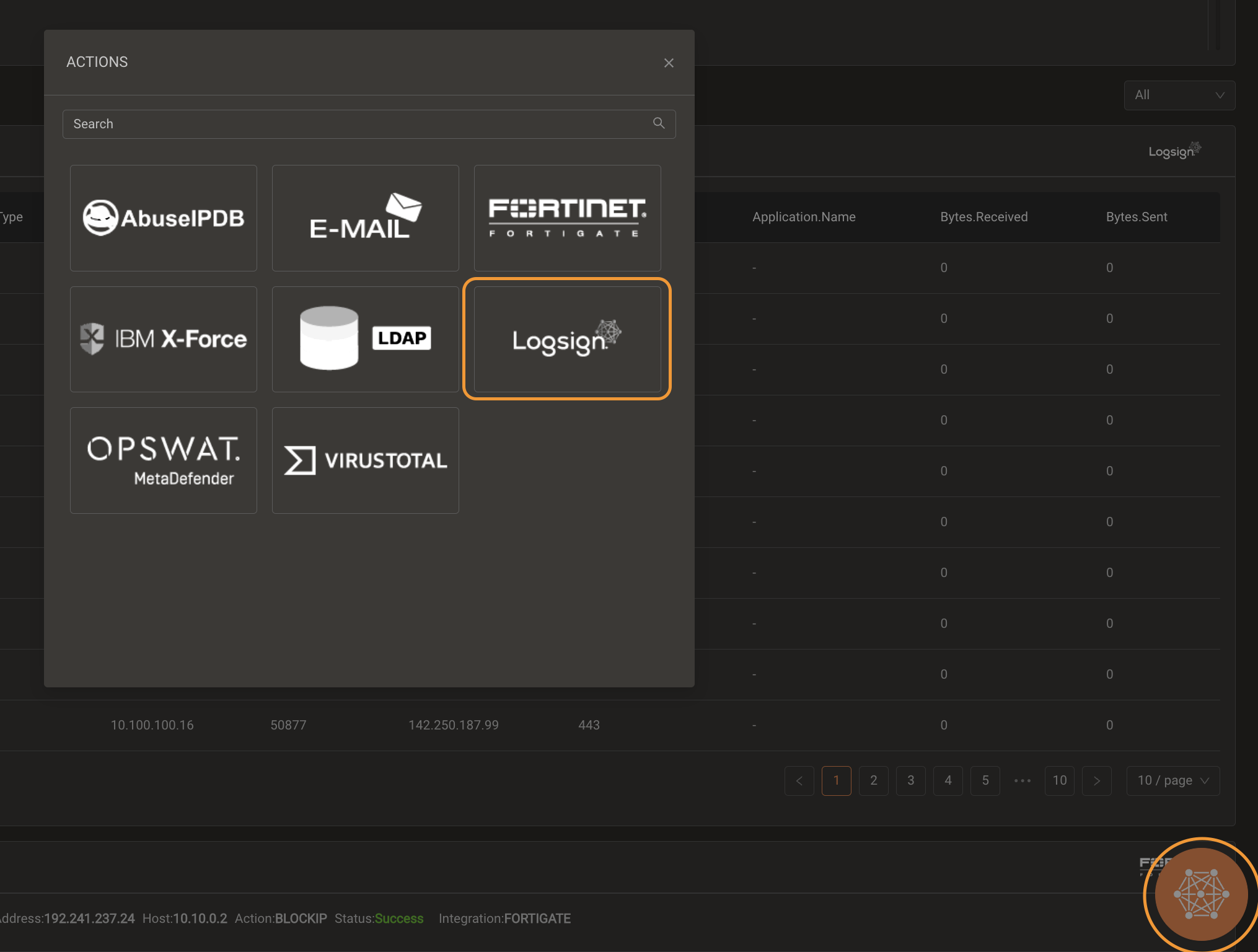Click the green Success status
The height and width of the screenshot is (952, 1258).
pyautogui.click(x=399, y=919)
